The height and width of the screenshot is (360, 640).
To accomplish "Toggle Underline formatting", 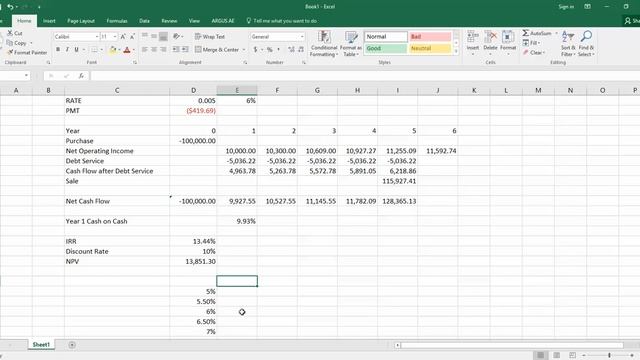I will point(76,49).
